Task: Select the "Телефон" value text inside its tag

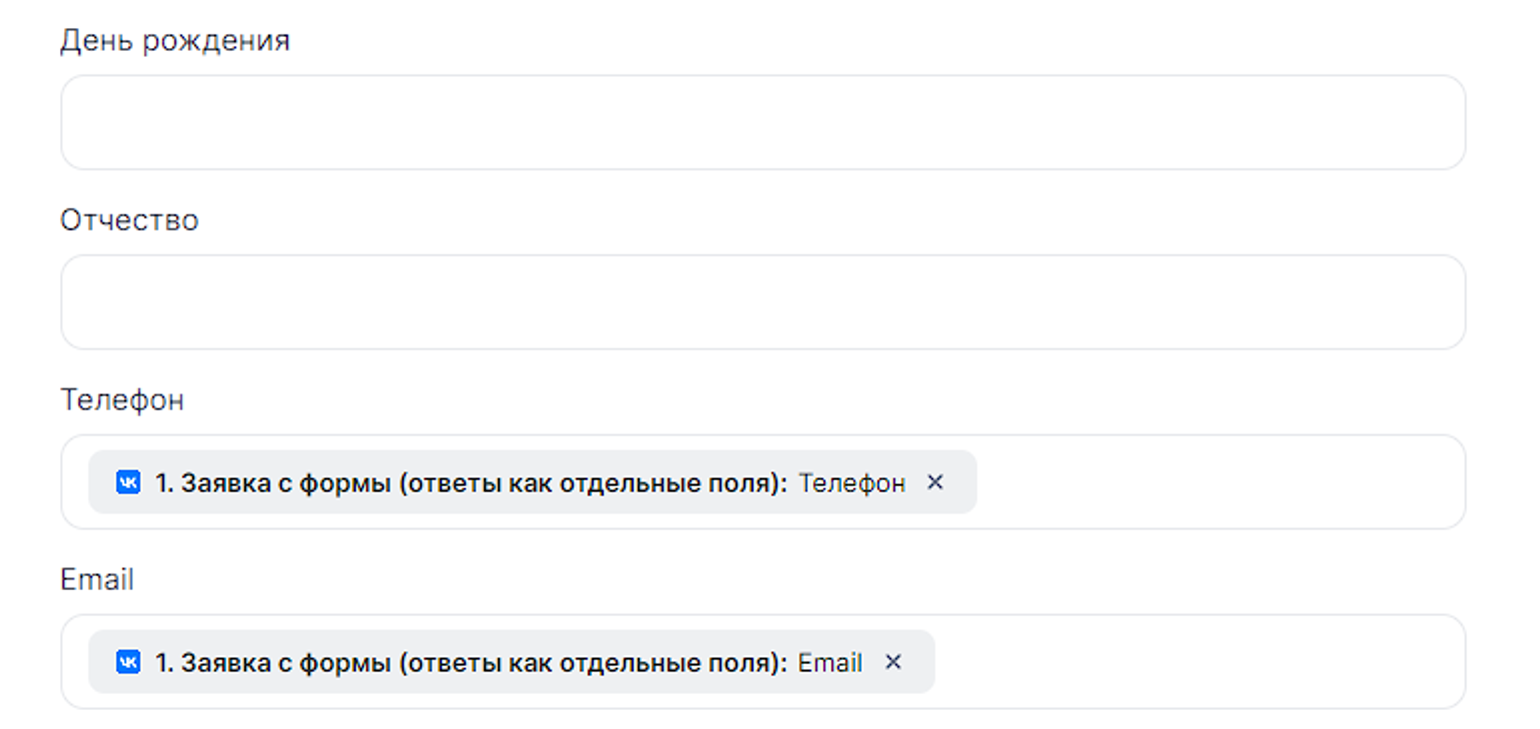Action: (852, 483)
